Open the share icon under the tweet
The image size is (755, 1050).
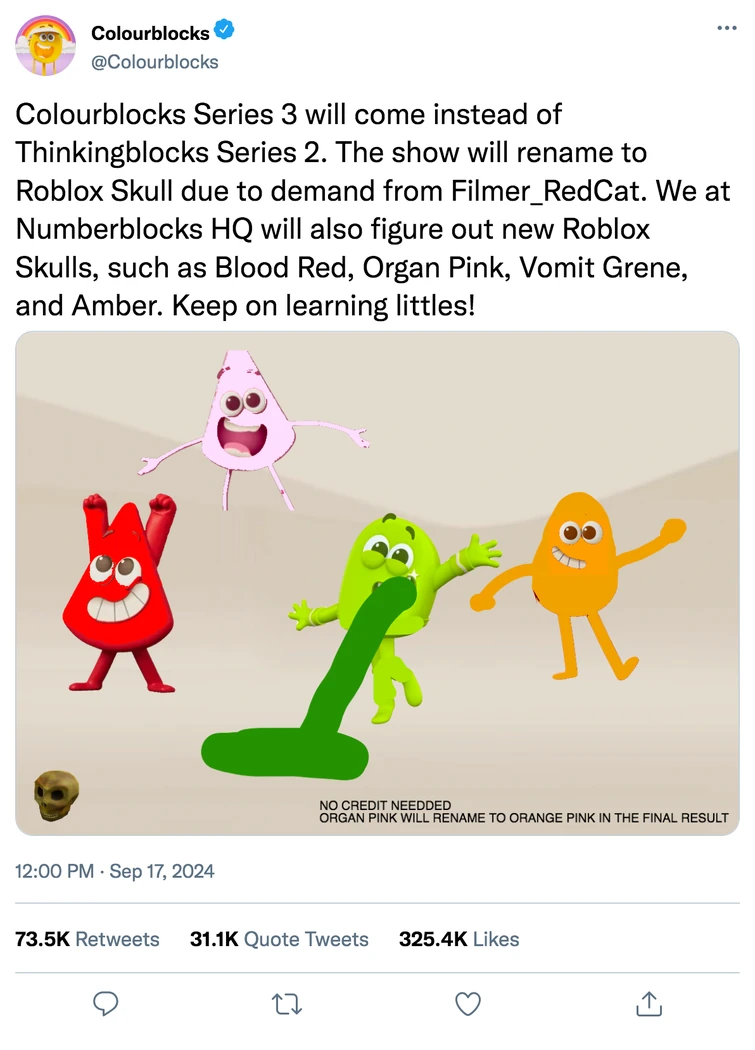(x=648, y=1003)
